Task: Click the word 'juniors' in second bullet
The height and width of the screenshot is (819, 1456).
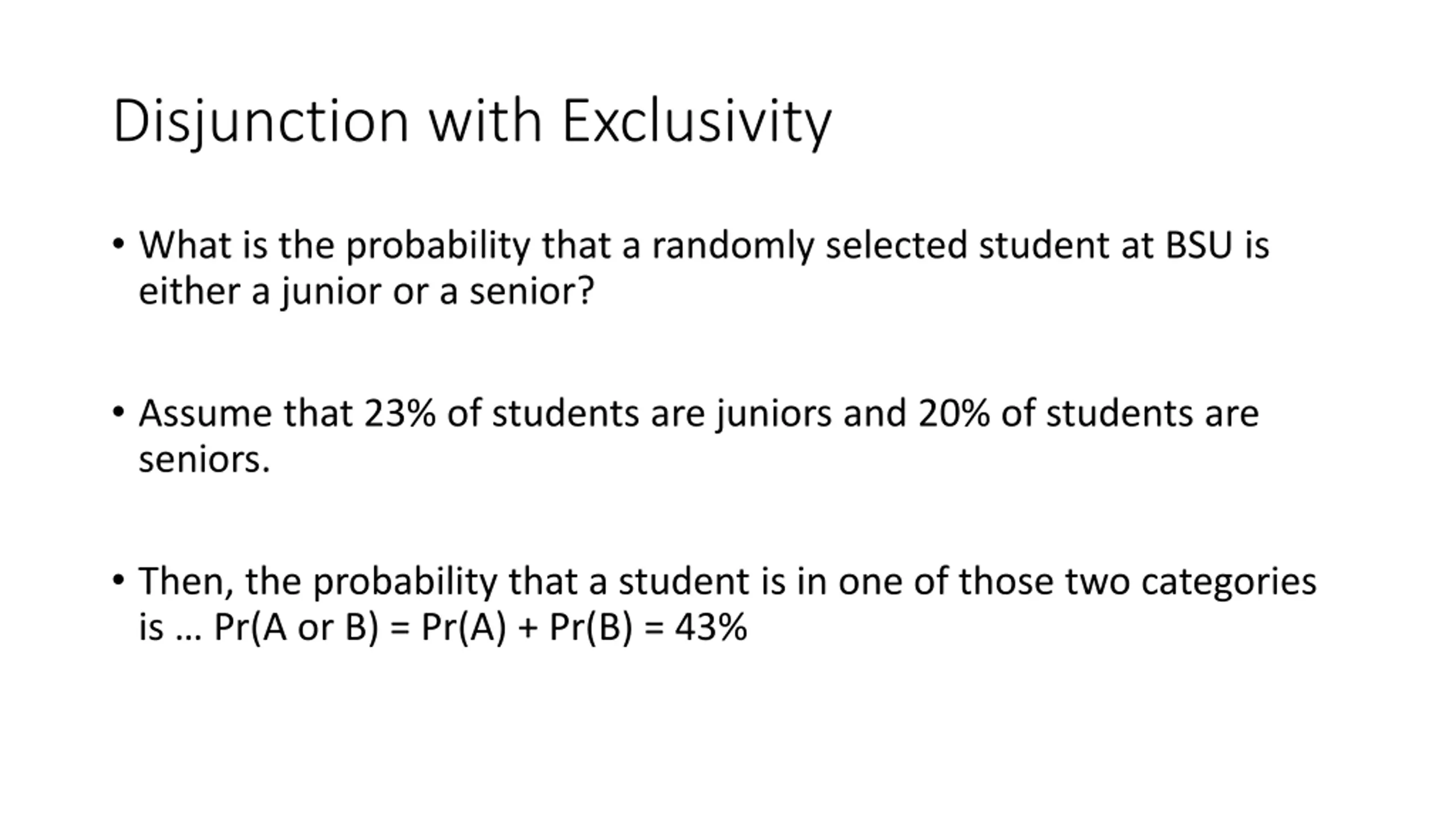Action: pyautogui.click(x=774, y=413)
